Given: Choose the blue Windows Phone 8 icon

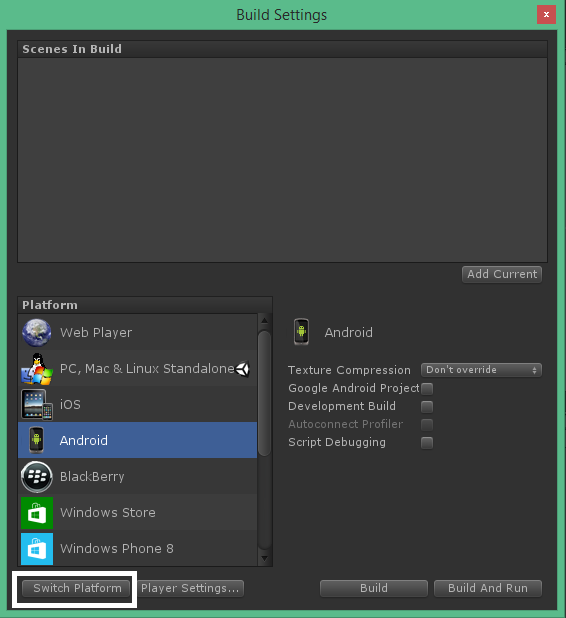Looking at the screenshot, I should (x=37, y=549).
